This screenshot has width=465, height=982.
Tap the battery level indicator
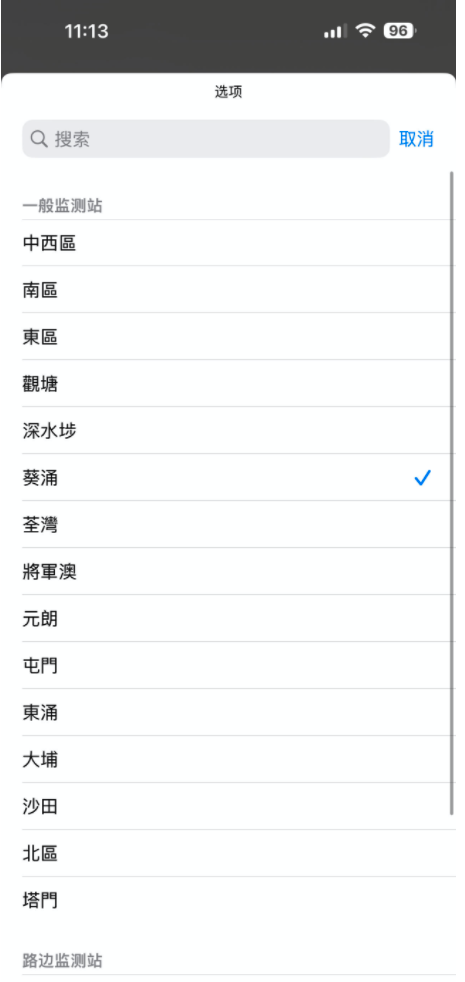coord(400,30)
